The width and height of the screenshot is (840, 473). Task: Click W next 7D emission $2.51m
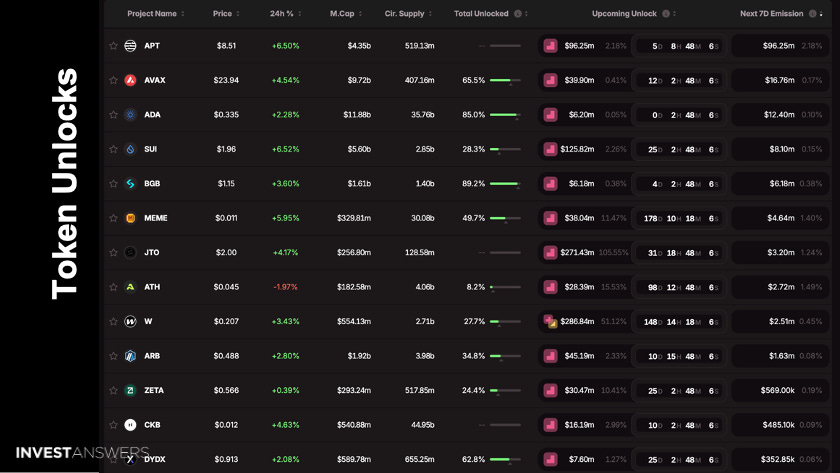click(x=782, y=321)
